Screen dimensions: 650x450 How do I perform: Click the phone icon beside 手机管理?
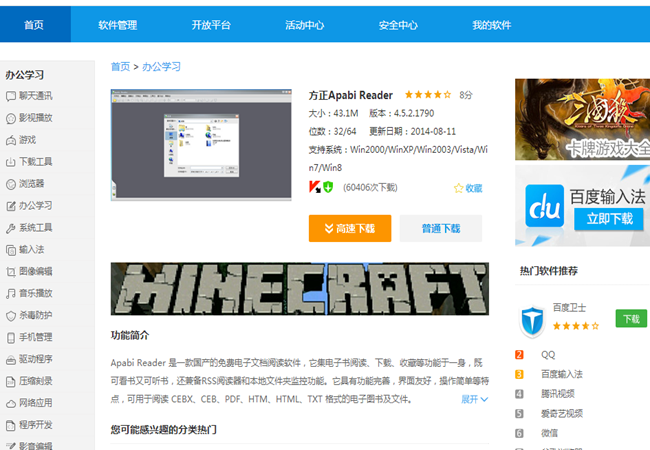click(11, 338)
